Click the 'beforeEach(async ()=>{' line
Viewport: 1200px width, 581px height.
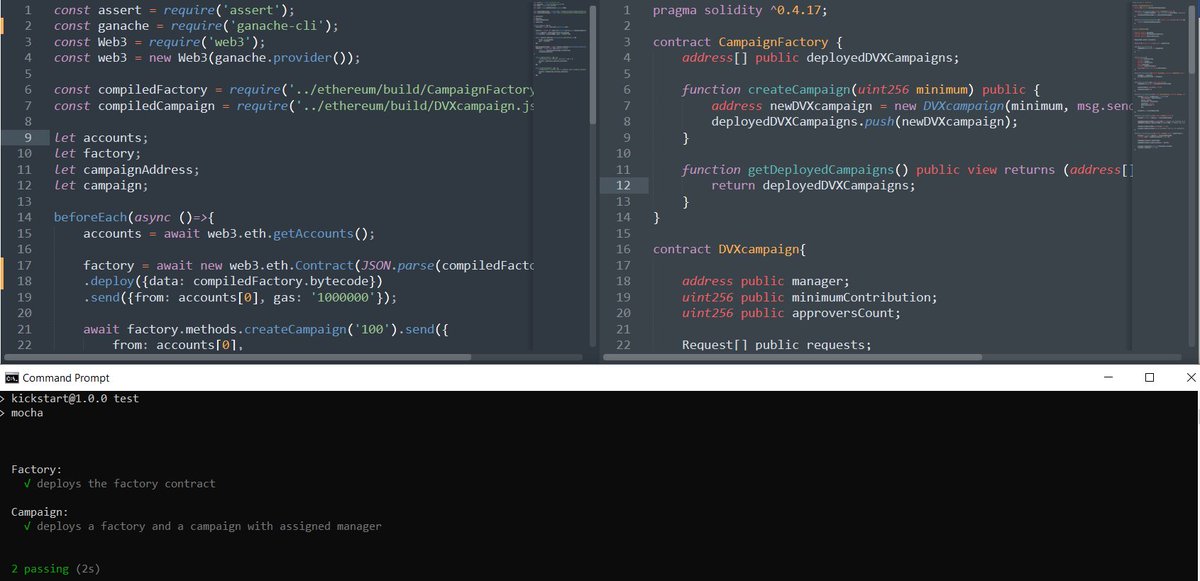134,217
